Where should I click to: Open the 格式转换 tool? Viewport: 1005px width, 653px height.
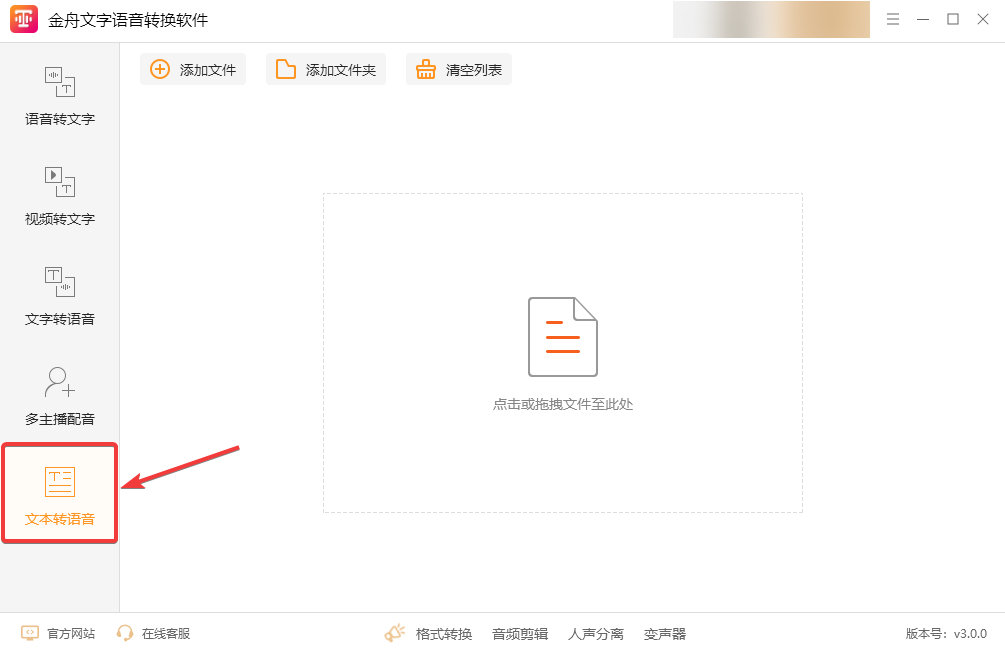pyautogui.click(x=444, y=634)
